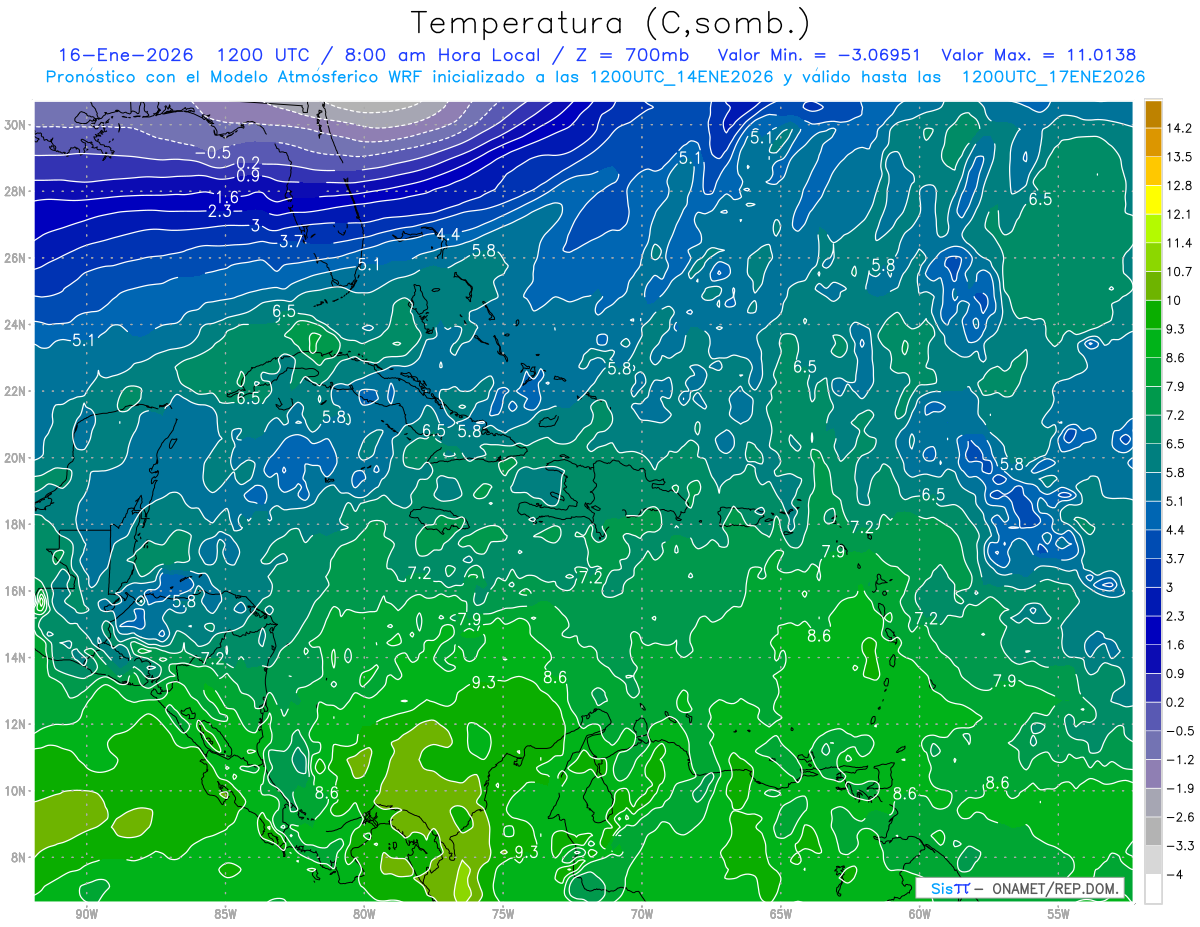Click the '12.8' colorbar scale label

click(x=1180, y=186)
